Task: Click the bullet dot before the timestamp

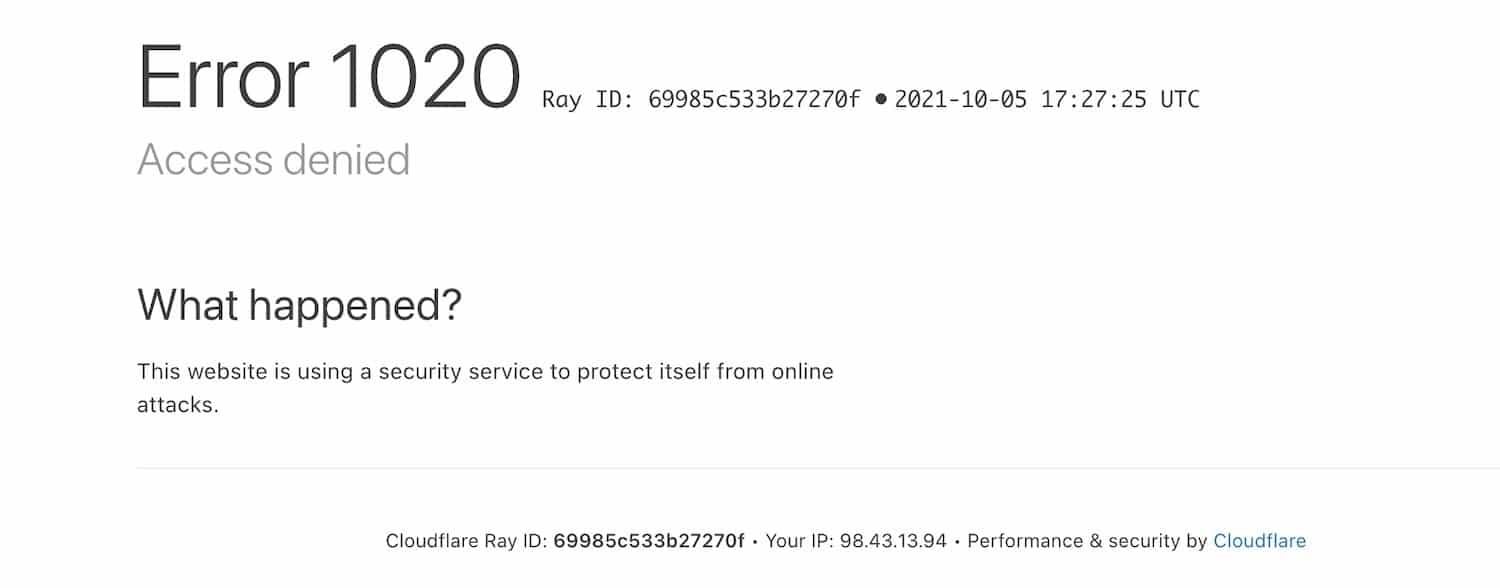Action: 881,99
